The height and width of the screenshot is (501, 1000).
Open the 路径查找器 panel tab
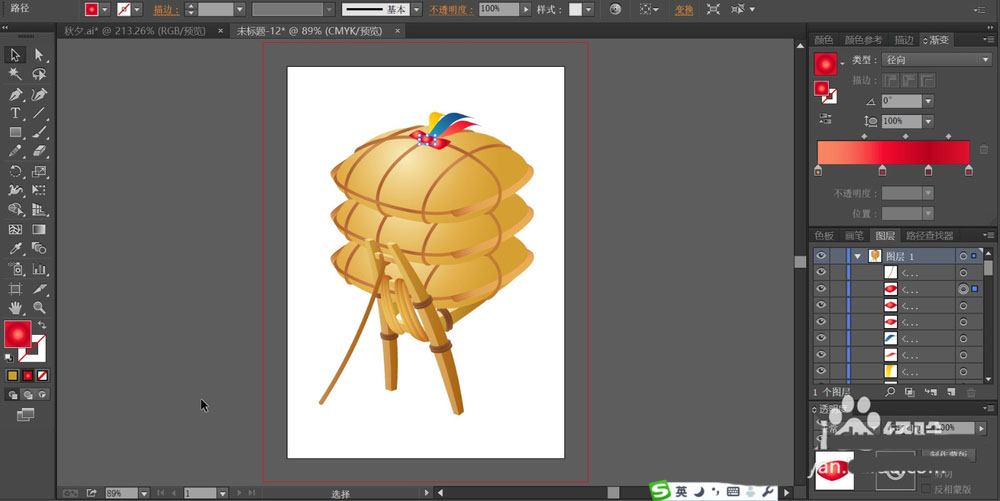pyautogui.click(x=930, y=236)
